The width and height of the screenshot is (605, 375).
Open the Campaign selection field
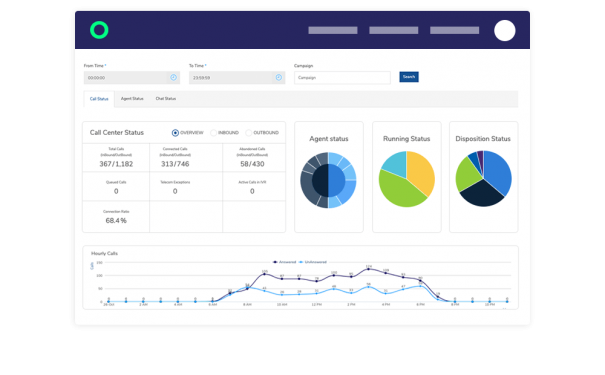click(342, 78)
